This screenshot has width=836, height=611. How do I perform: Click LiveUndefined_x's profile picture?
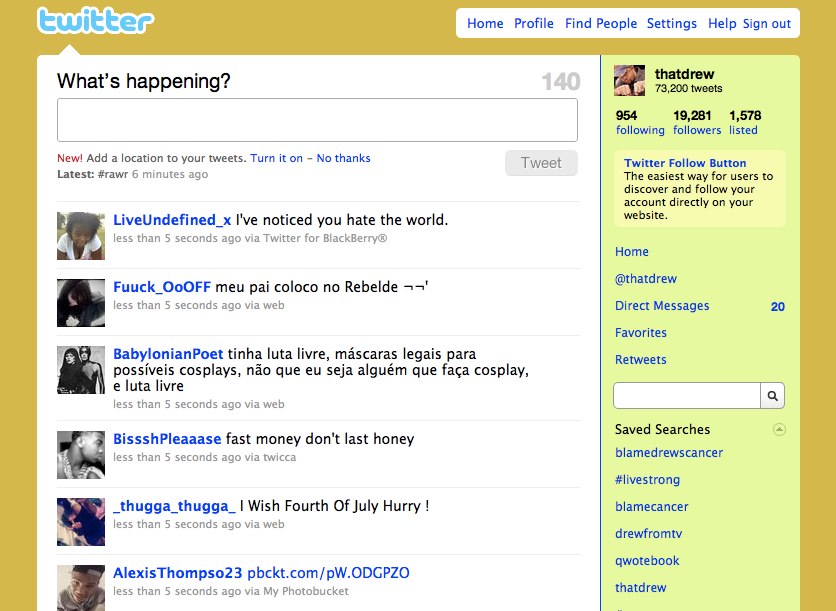(80, 236)
